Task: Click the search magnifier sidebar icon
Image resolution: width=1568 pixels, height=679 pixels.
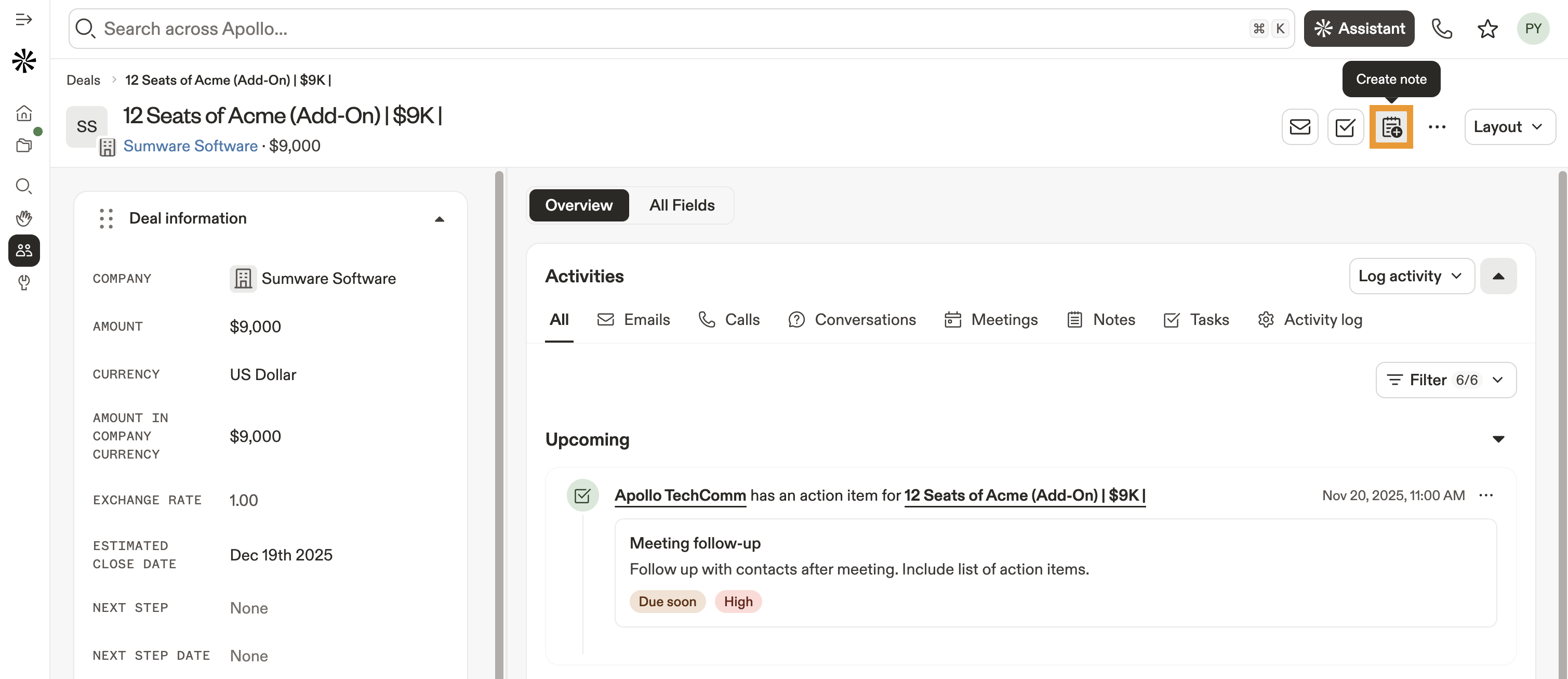Action: coord(24,186)
